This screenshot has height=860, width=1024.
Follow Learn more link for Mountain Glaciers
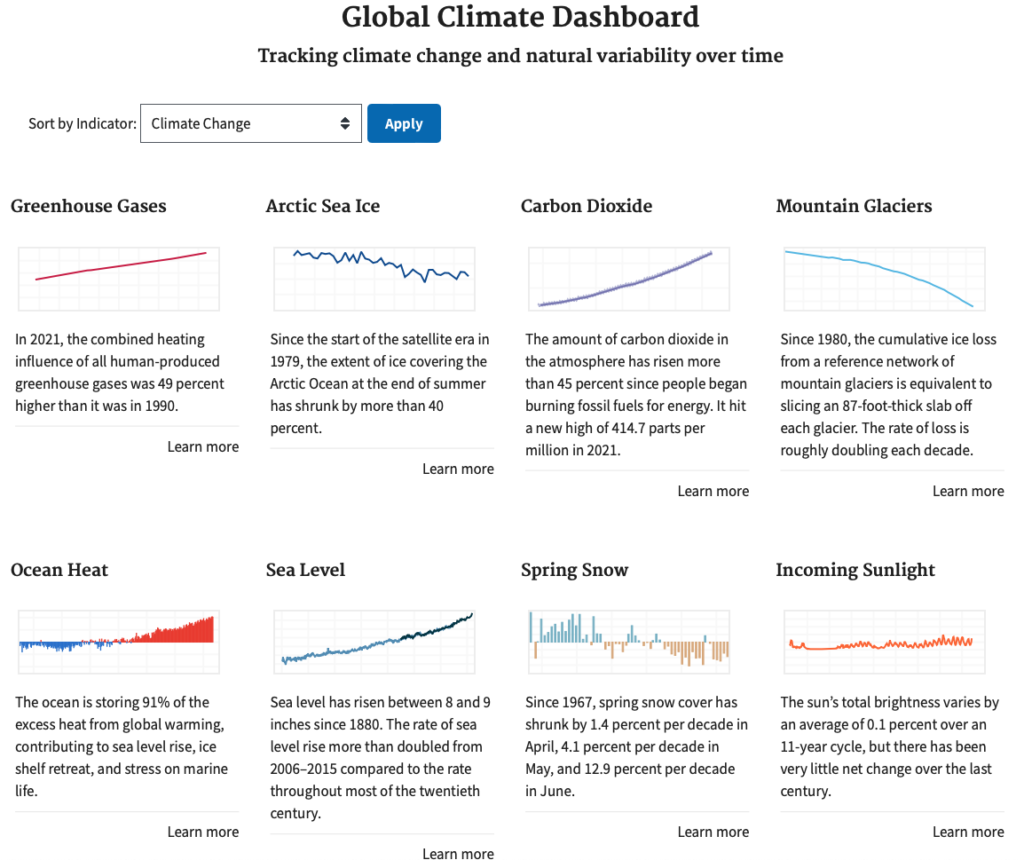pyautogui.click(x=968, y=491)
